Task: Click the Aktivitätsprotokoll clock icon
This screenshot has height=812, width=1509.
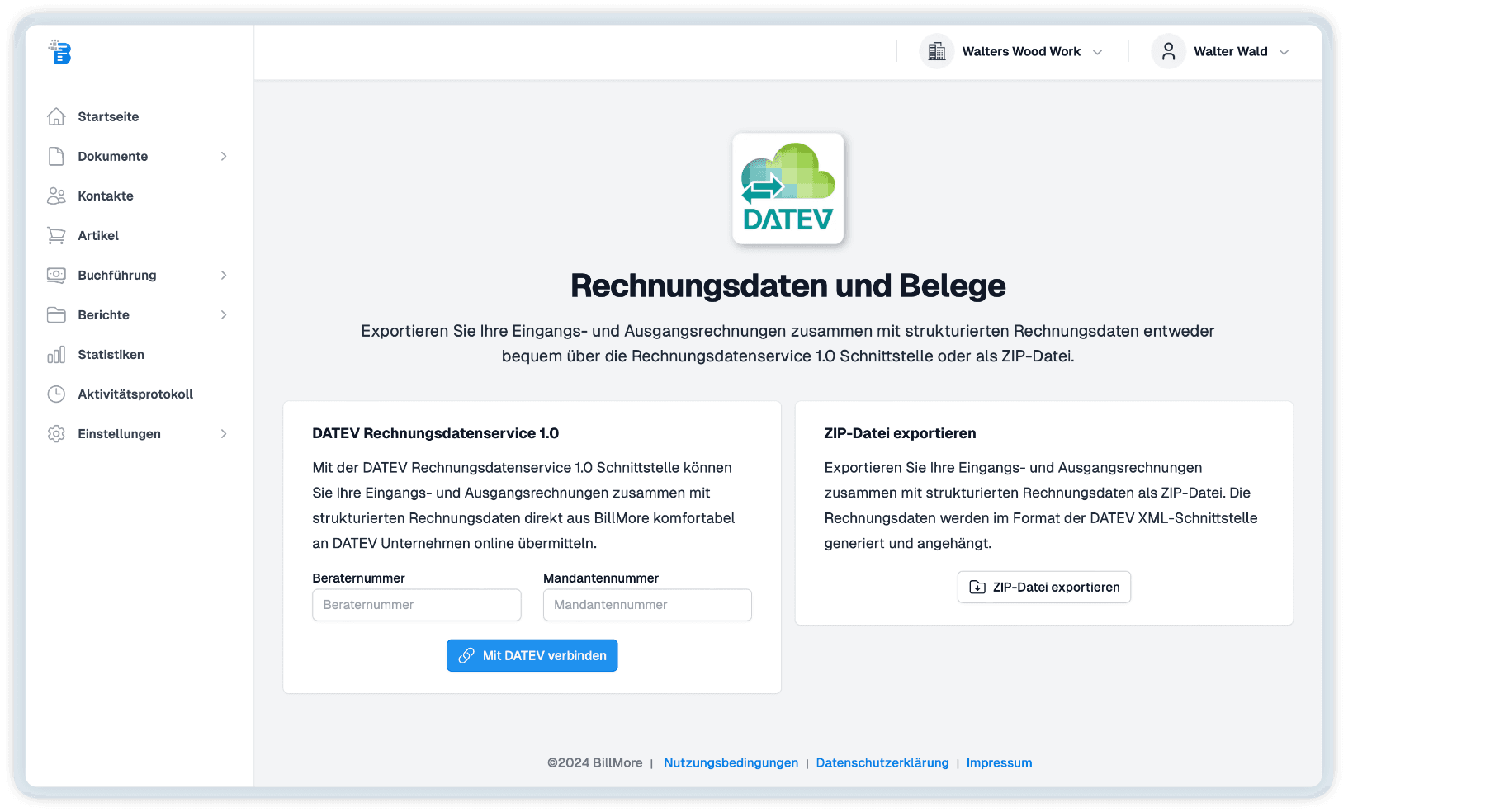Action: [x=56, y=394]
